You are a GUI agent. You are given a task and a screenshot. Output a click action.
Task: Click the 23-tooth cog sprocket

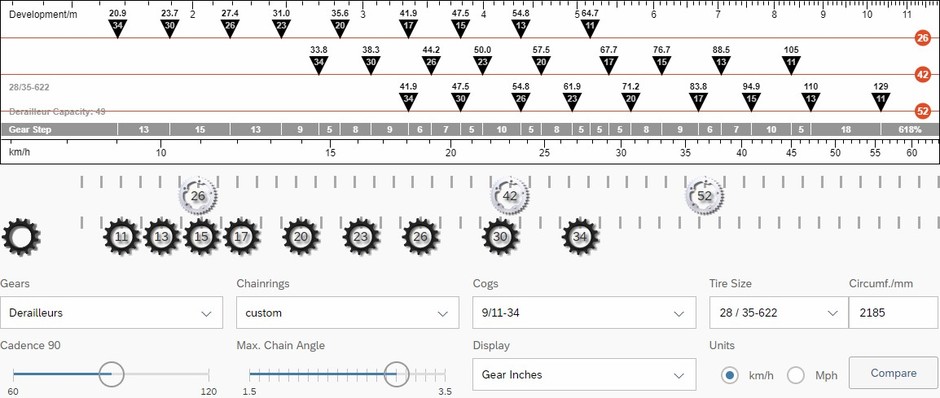point(361,237)
